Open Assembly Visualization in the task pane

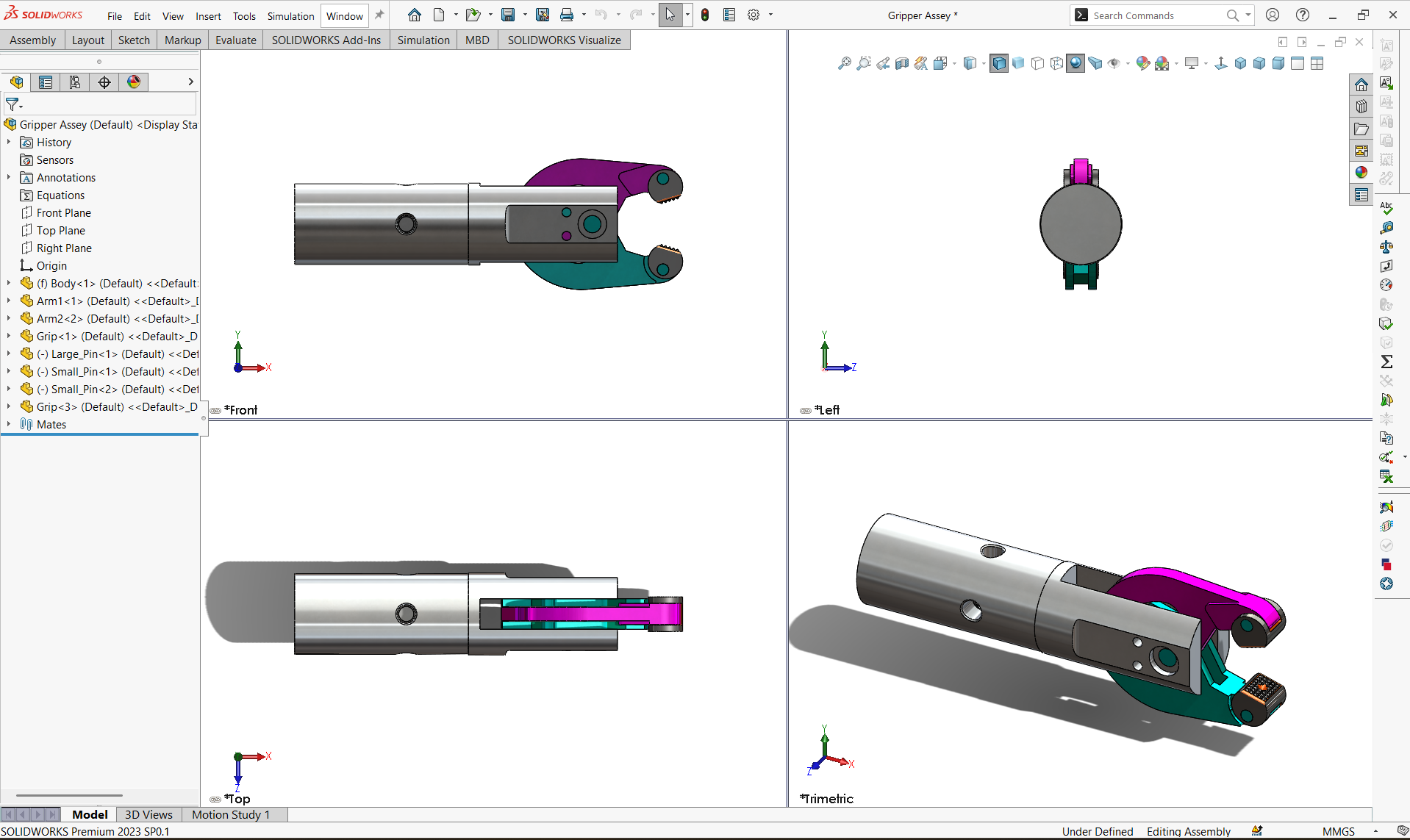[1361, 195]
